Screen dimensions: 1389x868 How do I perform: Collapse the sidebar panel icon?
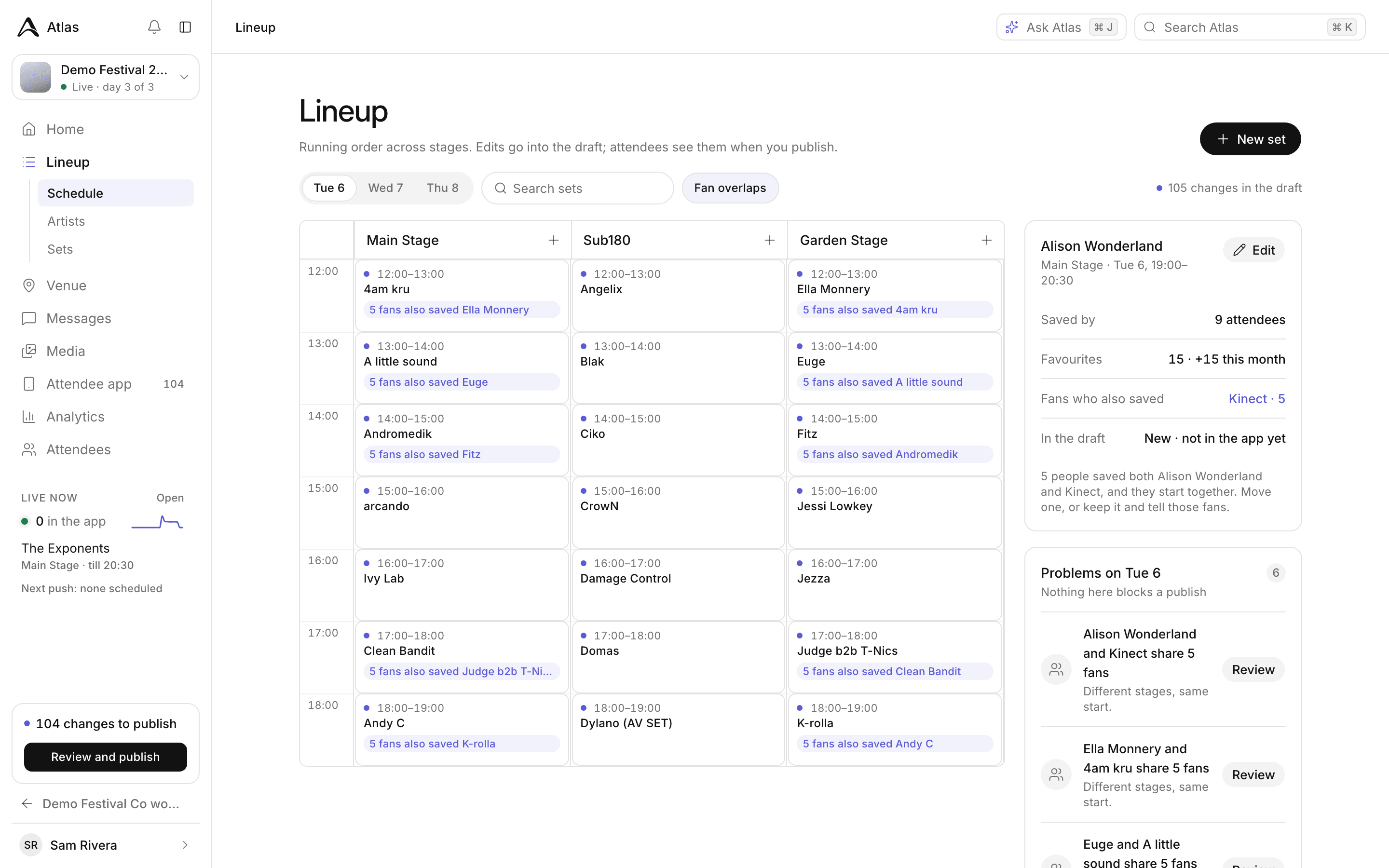(185, 27)
